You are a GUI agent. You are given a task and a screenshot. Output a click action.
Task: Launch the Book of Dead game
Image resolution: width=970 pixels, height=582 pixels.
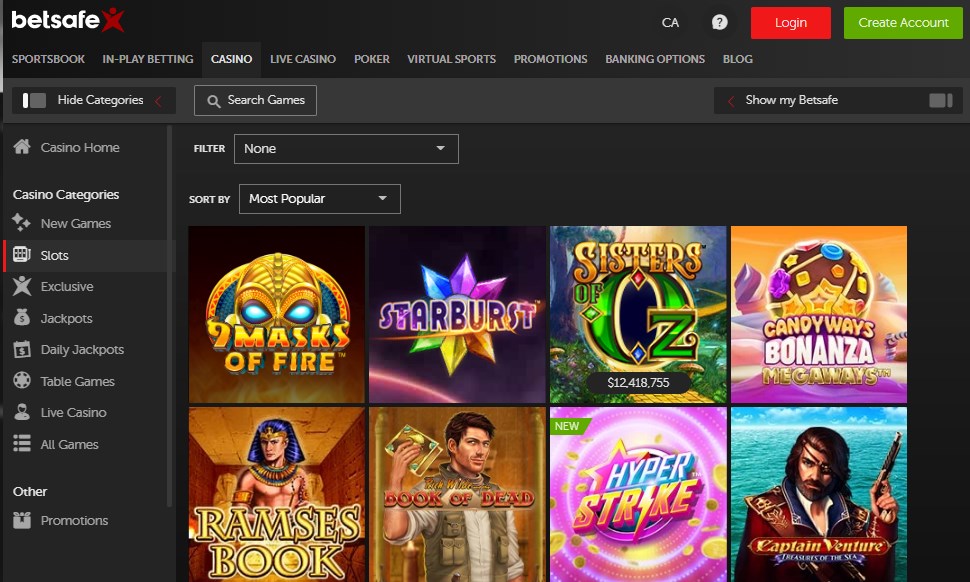(x=457, y=494)
